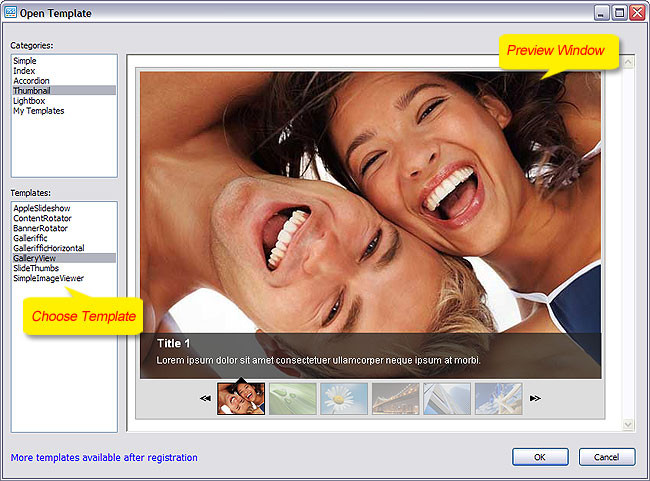Image resolution: width=650 pixels, height=481 pixels.
Task: Click the next thumbnails forward arrow
Action: point(535,398)
